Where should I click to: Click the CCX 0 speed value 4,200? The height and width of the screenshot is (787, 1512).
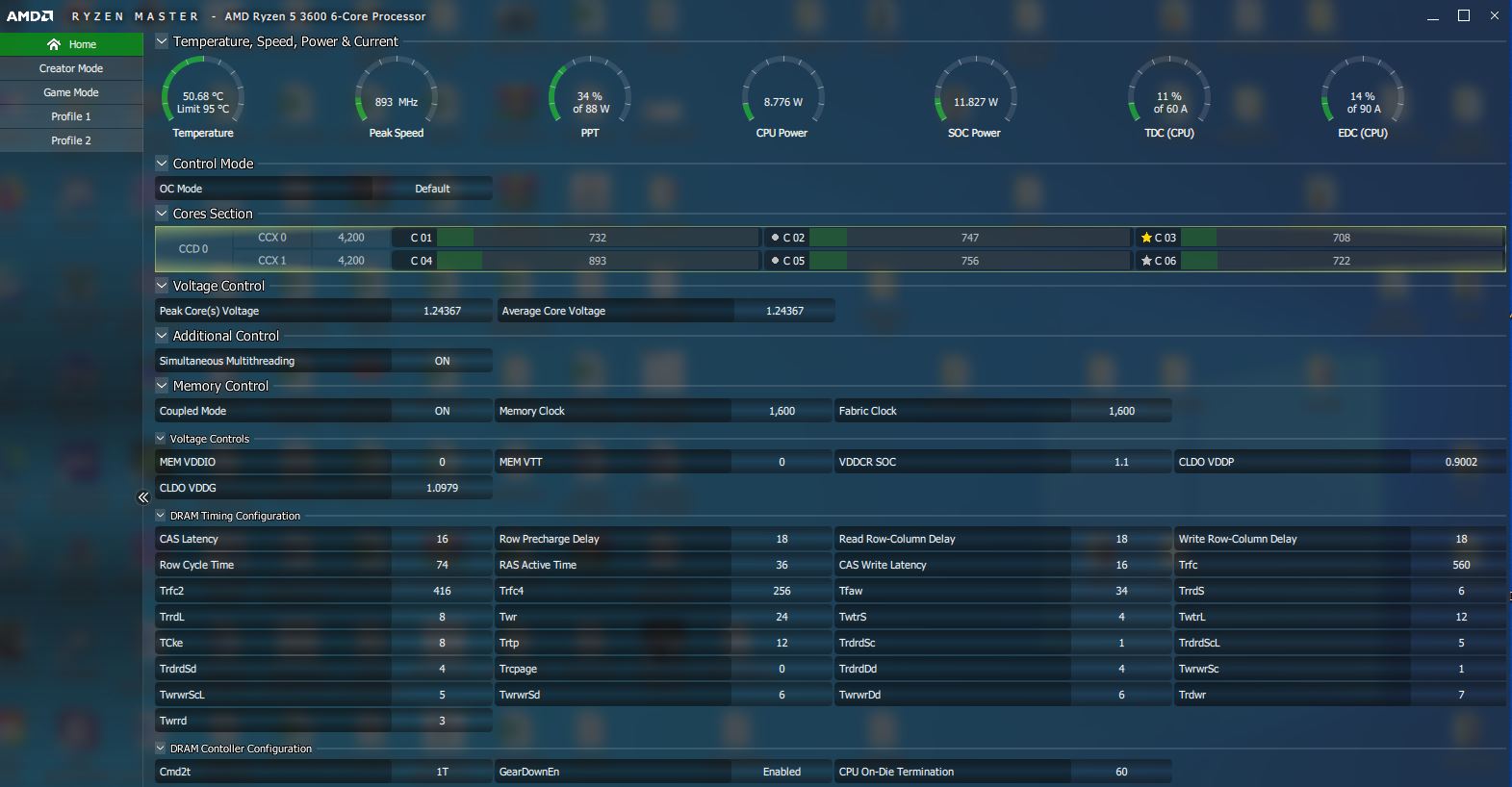tap(351, 238)
